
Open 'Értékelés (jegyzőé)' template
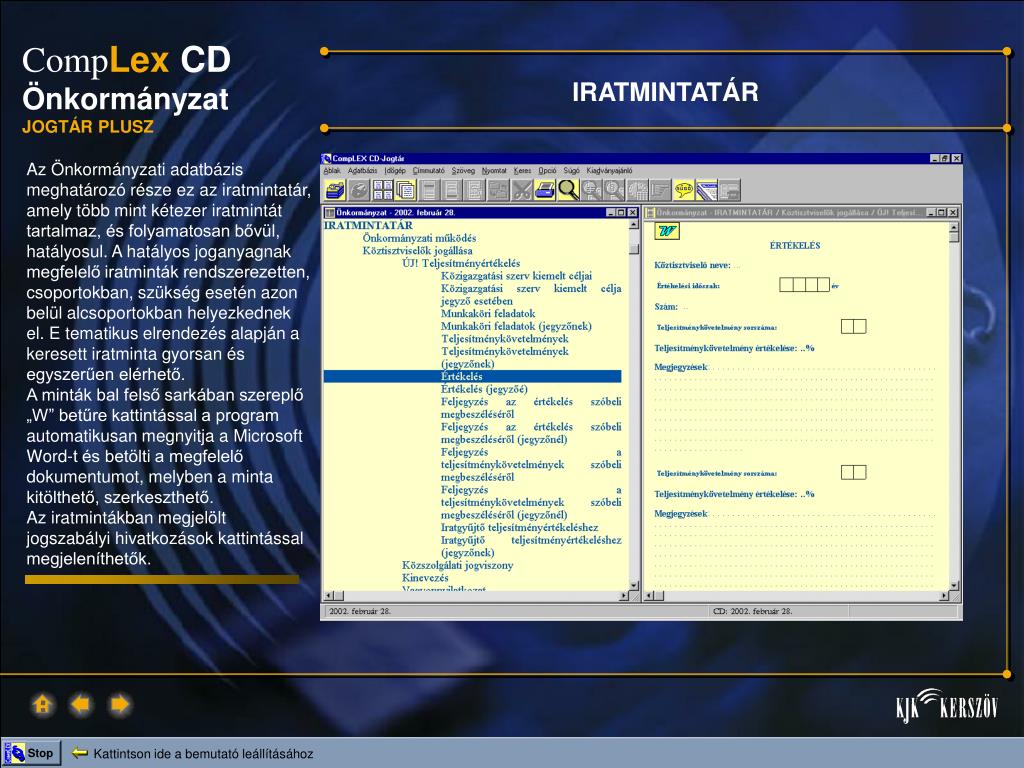click(x=484, y=389)
